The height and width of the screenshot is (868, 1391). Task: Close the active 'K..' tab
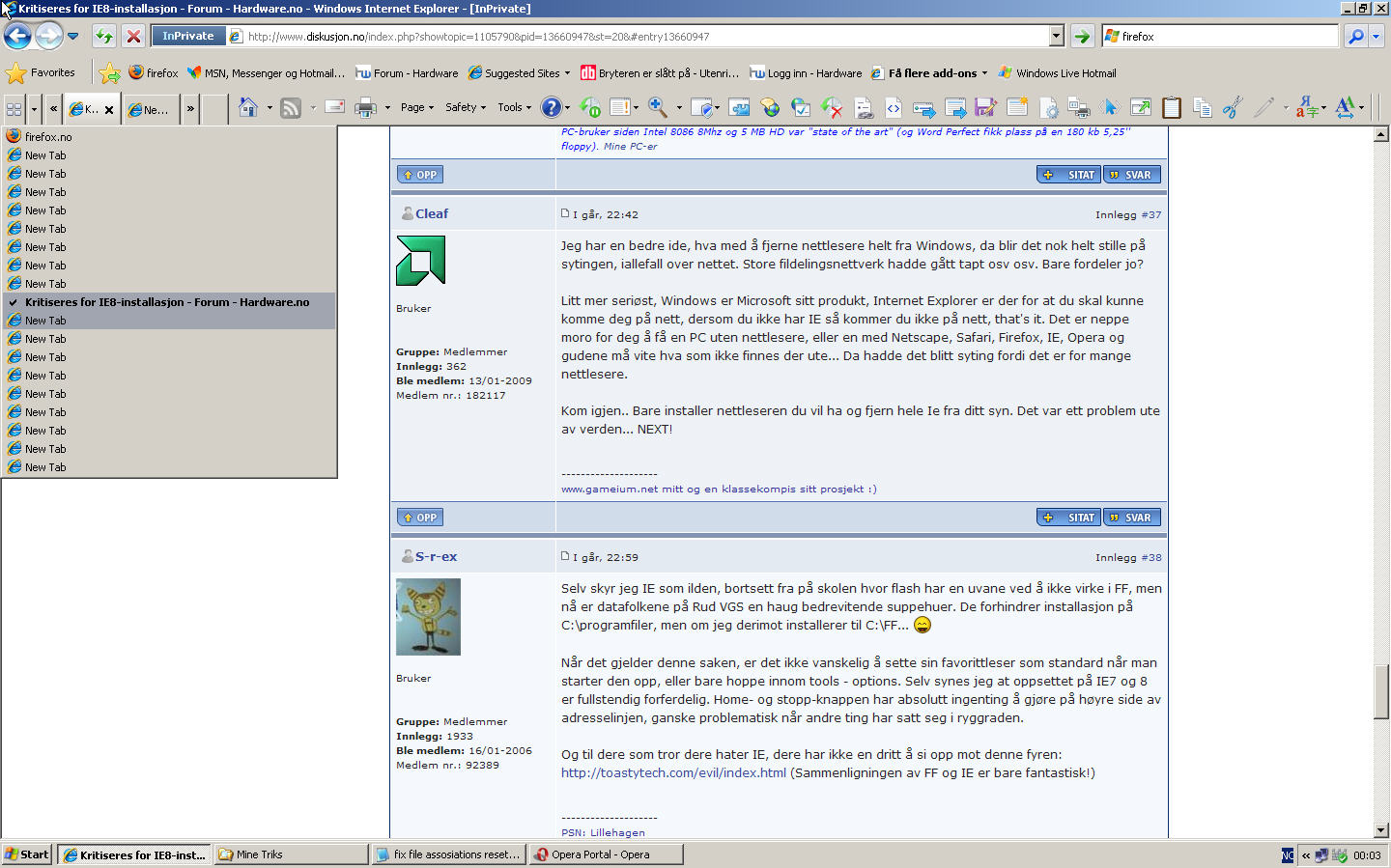click(109, 110)
